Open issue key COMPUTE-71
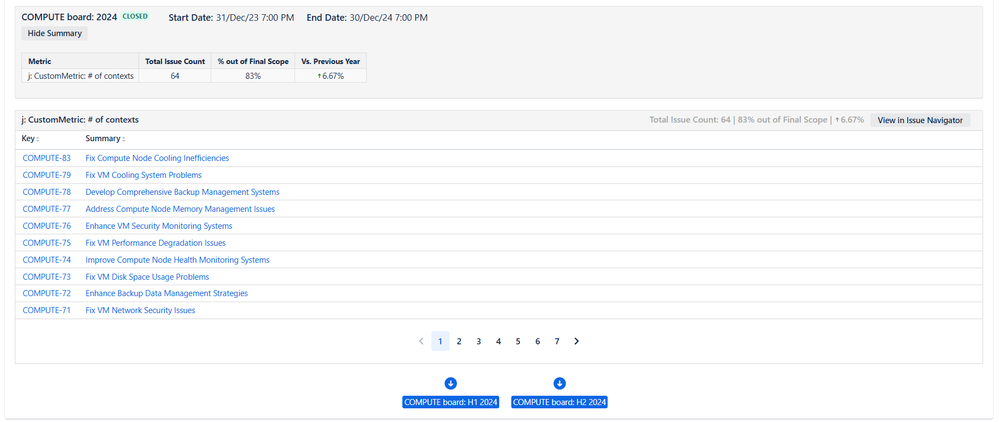Viewport: 999px width, 422px height. coord(47,310)
